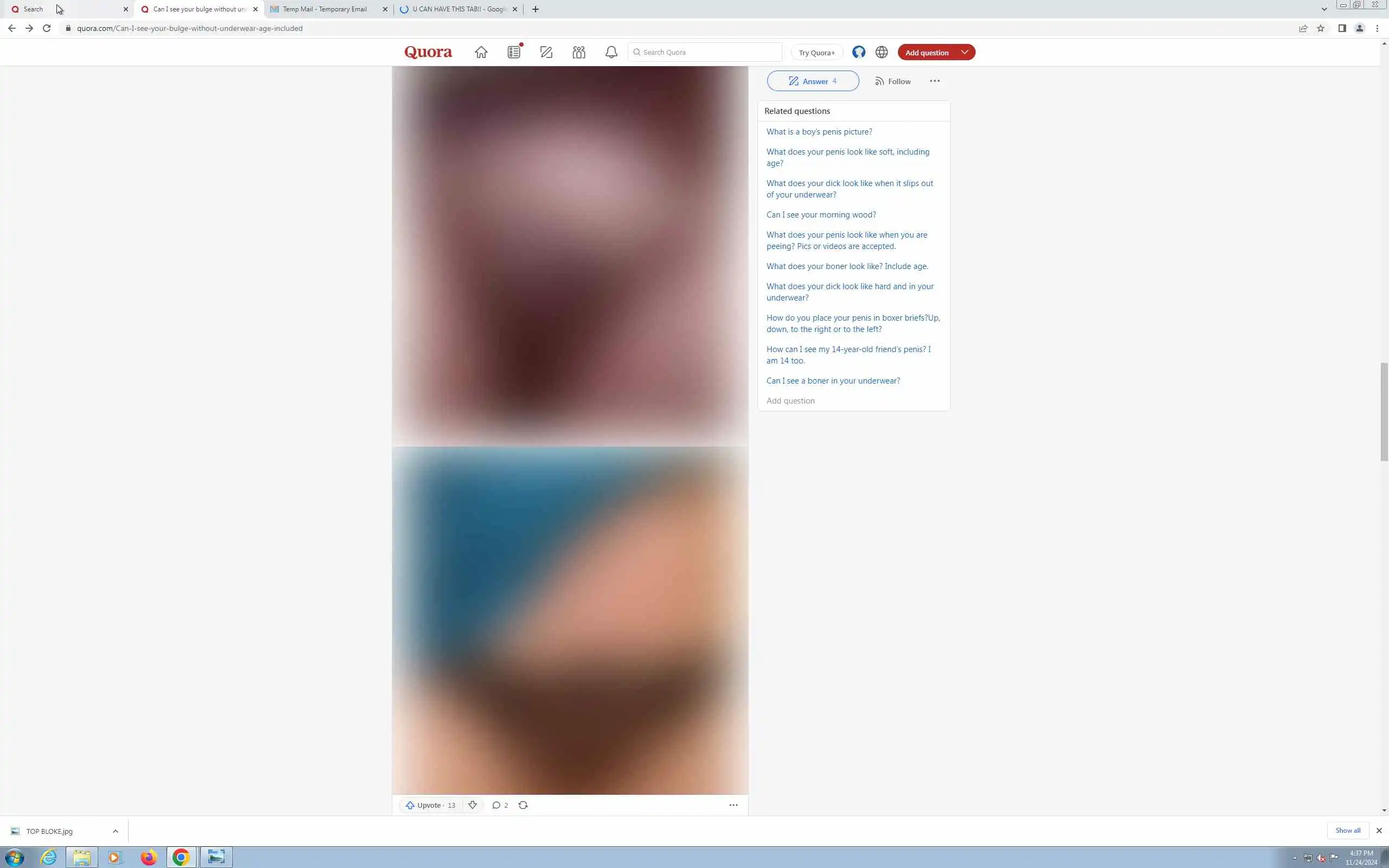Click the Try Quora+ button
This screenshot has width=1389, height=868.
point(817,52)
